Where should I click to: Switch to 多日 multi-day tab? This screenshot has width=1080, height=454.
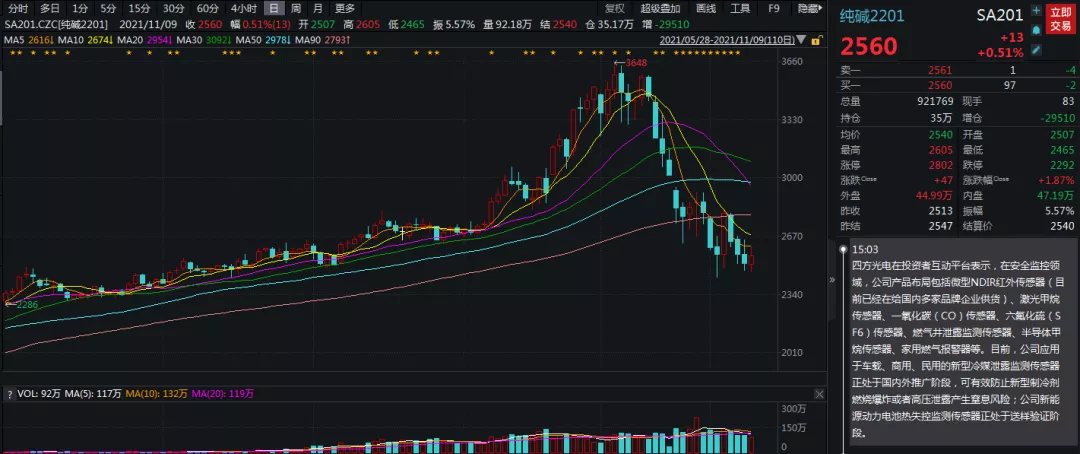50,9
